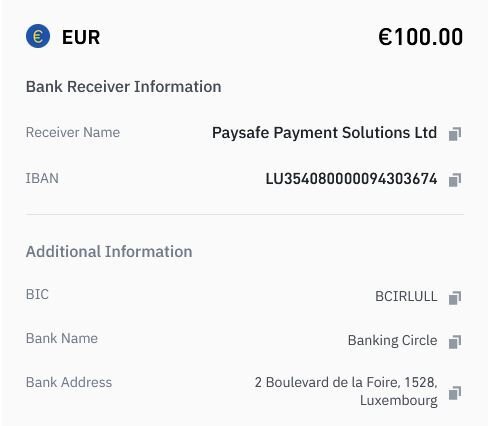Screen dimensions: 504x426
Task: Click the BIC field label
Action: pos(37,294)
